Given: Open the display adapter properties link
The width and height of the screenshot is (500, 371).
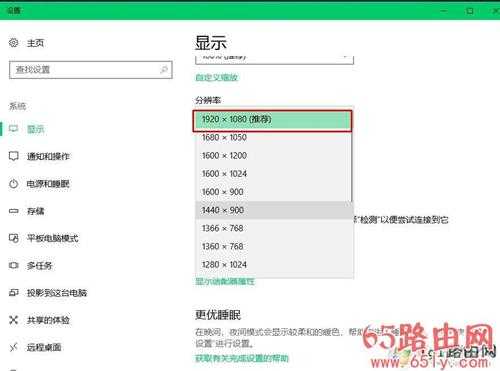Looking at the screenshot, I should pos(225,282).
